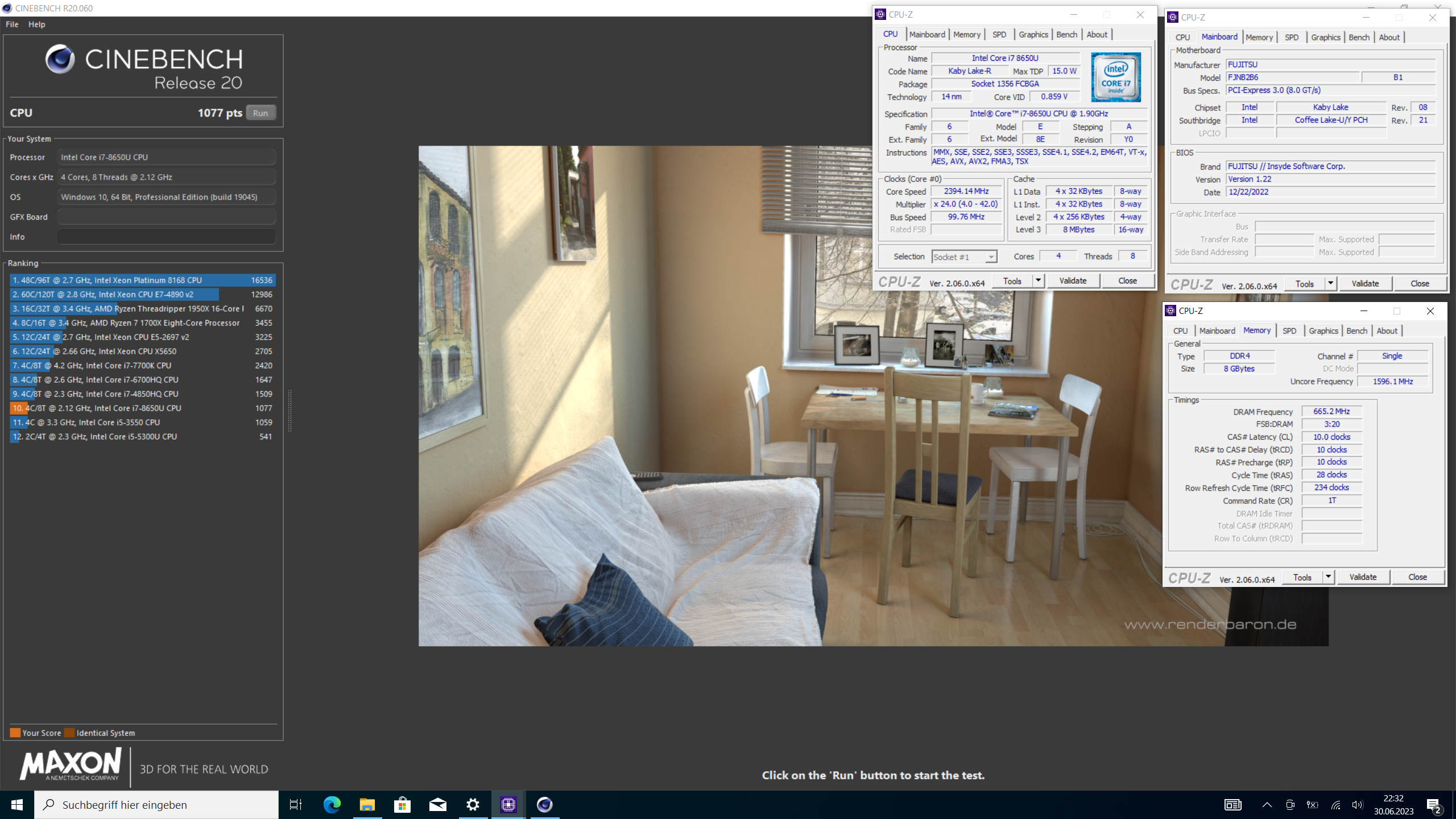Select ranking row Intel Core i7-7700K CPU
Viewport: 1456px width, 819px height.
point(142,365)
